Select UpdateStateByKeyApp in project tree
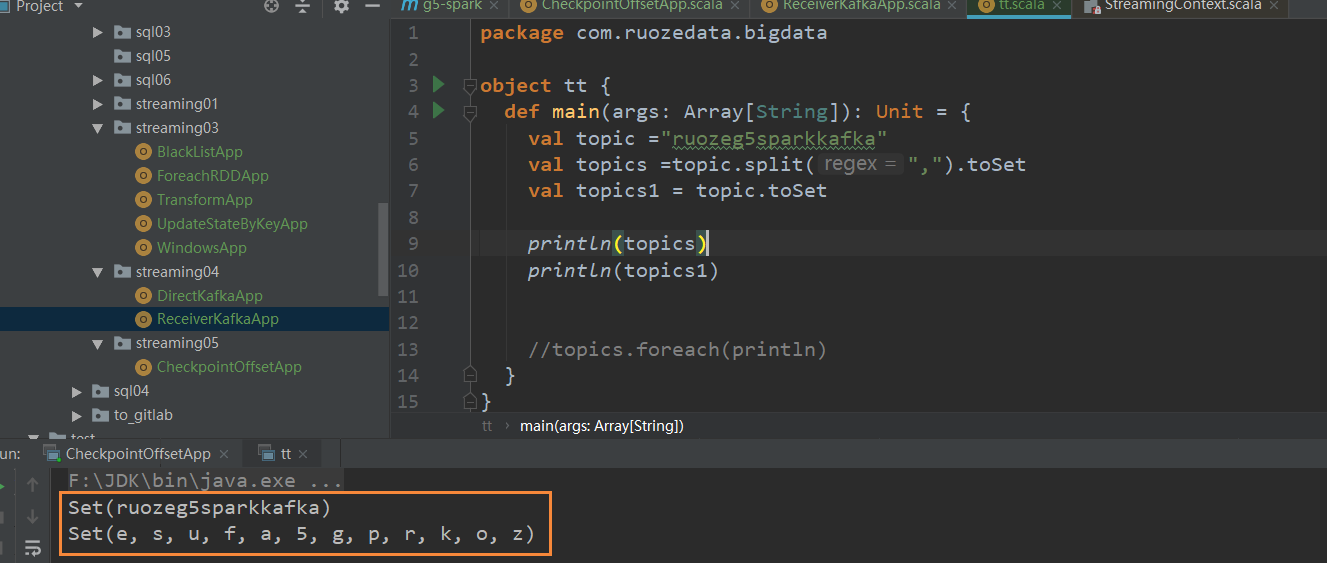Screen dimensions: 1327x563 tap(232, 224)
